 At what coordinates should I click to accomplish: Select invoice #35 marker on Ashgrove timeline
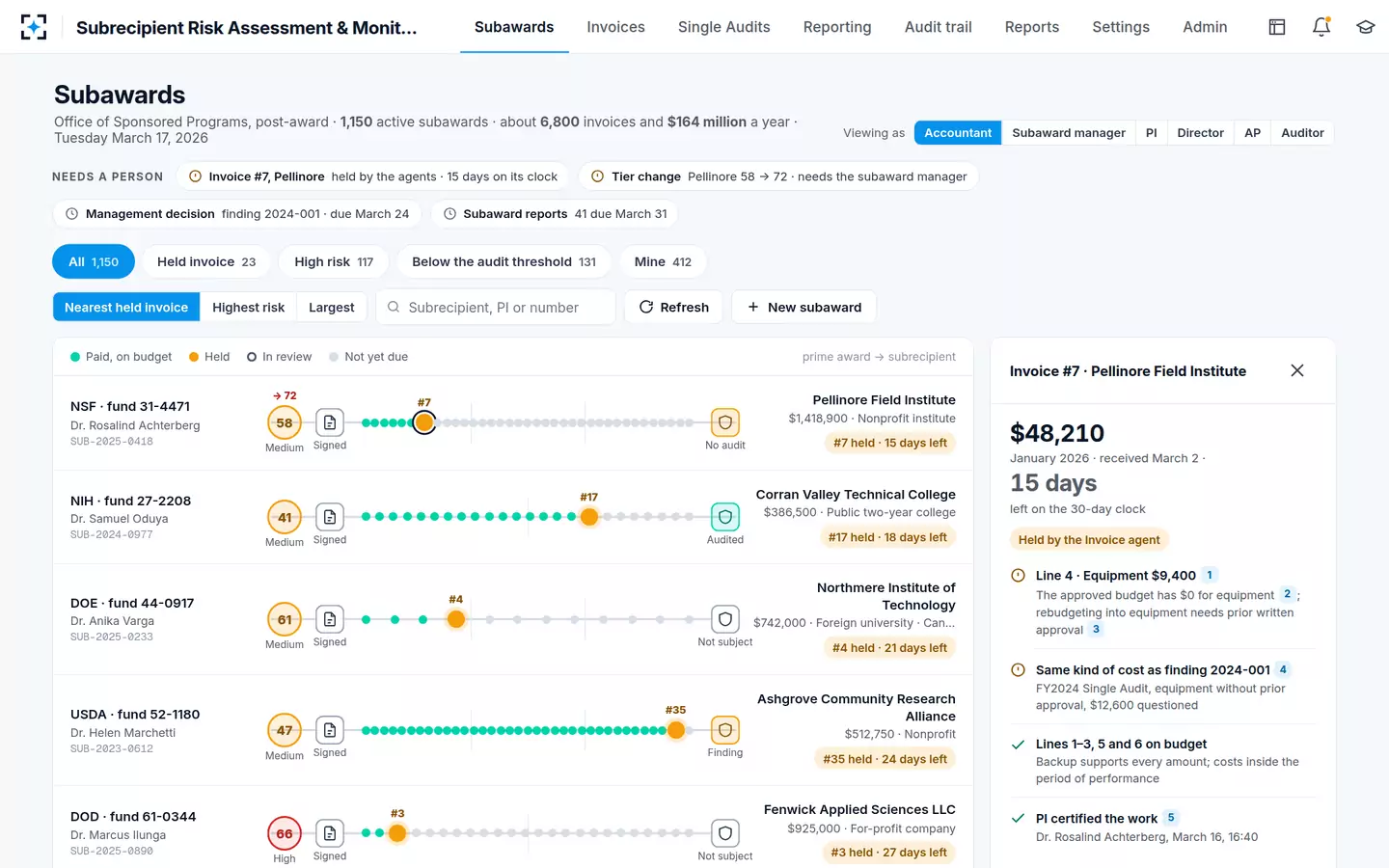676,730
